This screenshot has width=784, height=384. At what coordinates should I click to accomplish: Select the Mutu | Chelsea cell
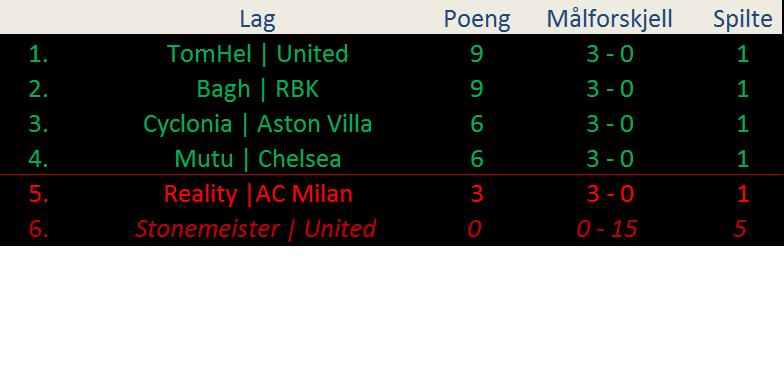(x=257, y=158)
